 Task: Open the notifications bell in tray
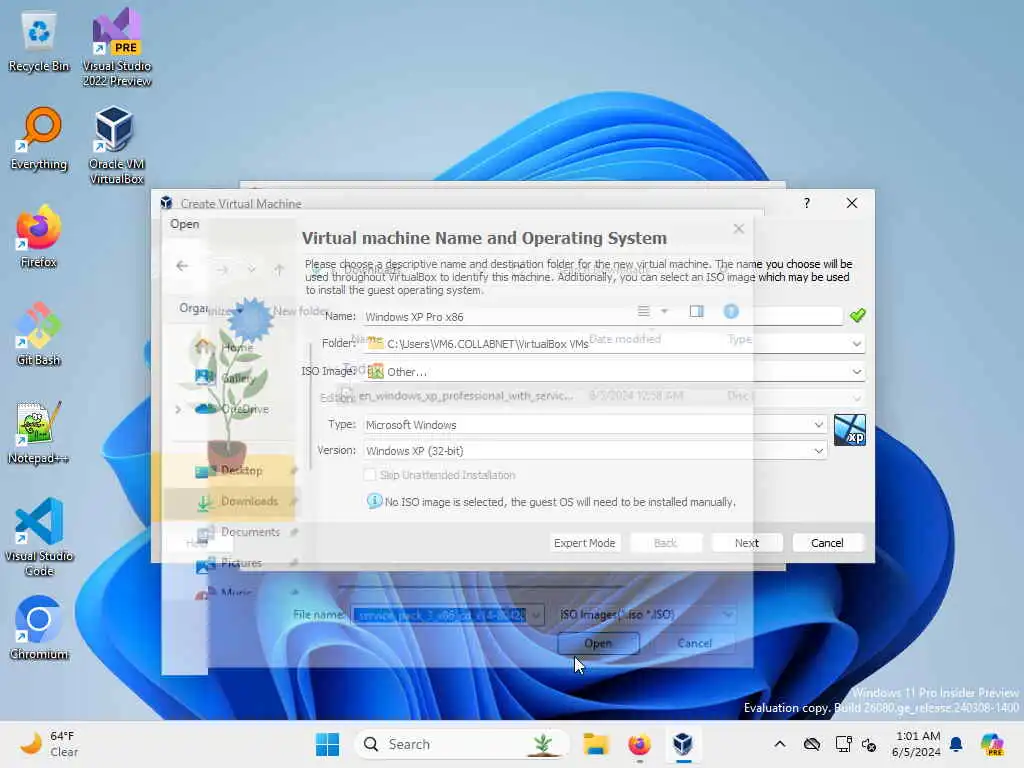956,744
